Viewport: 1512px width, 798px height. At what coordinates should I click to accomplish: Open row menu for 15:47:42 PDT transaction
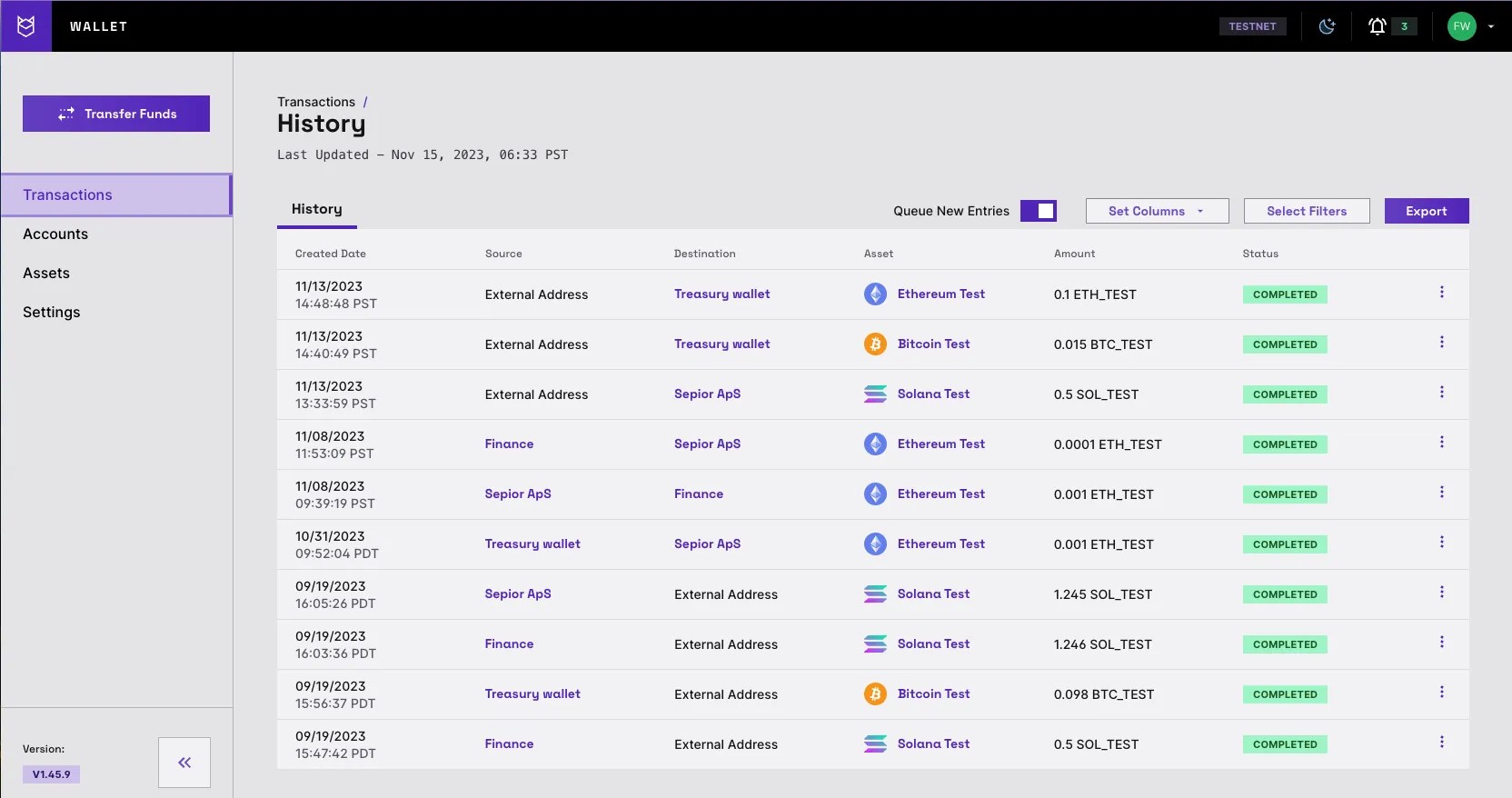coord(1441,742)
